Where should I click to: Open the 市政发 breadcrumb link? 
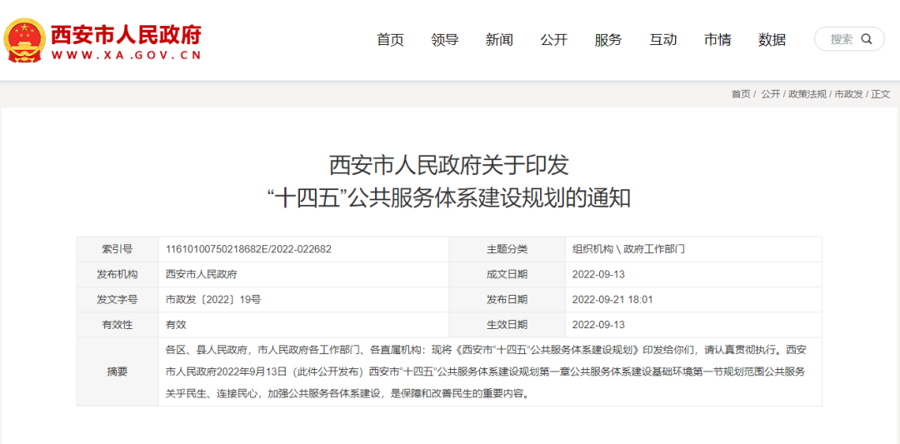point(848,94)
